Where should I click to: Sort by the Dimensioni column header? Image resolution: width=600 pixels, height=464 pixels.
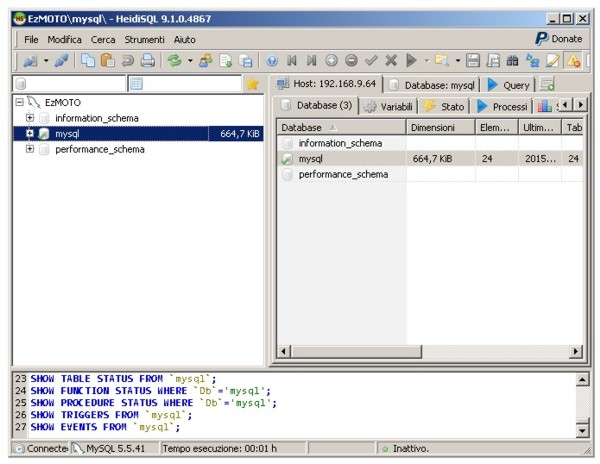[x=440, y=127]
